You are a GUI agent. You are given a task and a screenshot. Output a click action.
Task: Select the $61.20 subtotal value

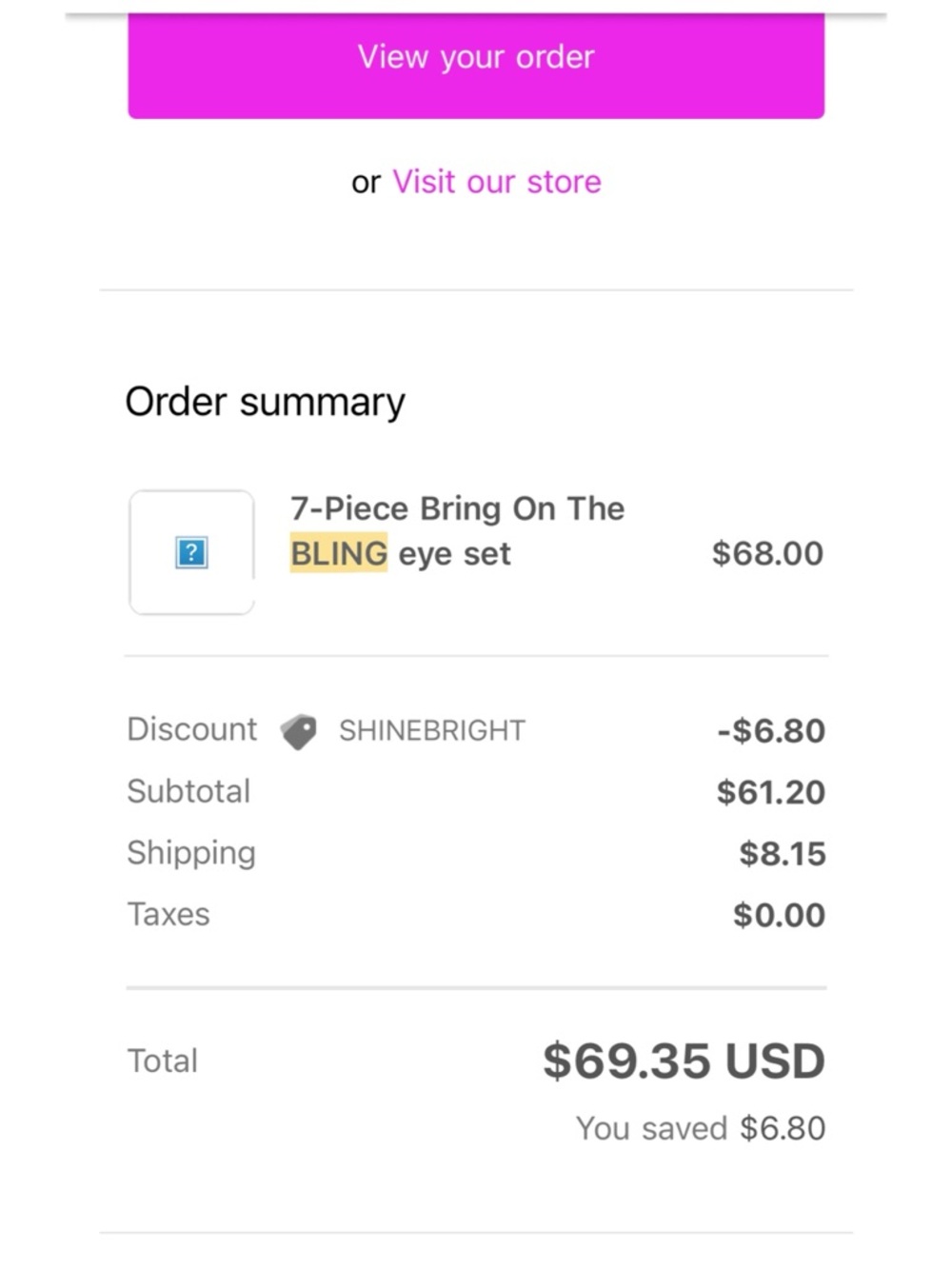[771, 792]
